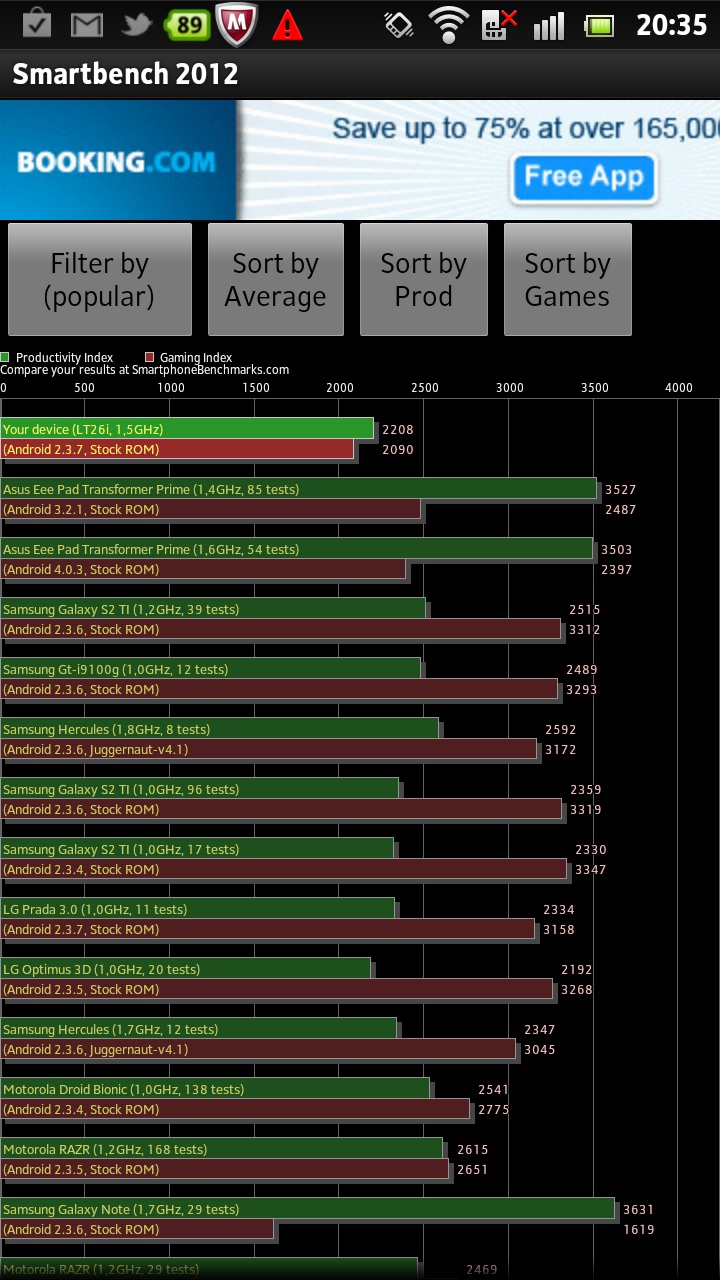Select the LG Optimus 3D bar
720x1280 pixels.
point(185,968)
